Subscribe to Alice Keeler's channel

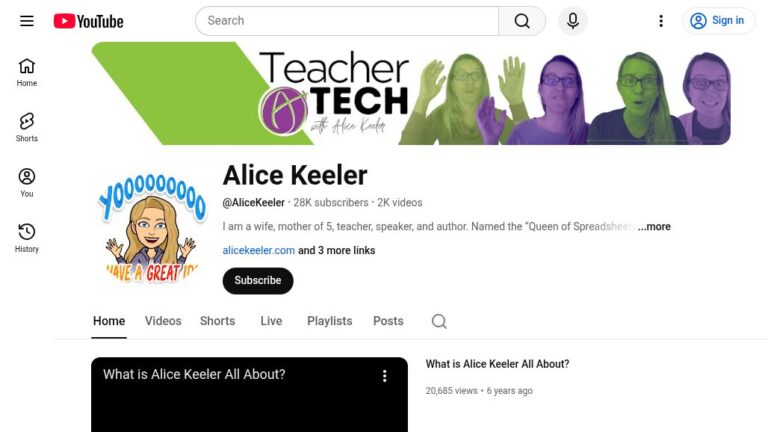(258, 281)
